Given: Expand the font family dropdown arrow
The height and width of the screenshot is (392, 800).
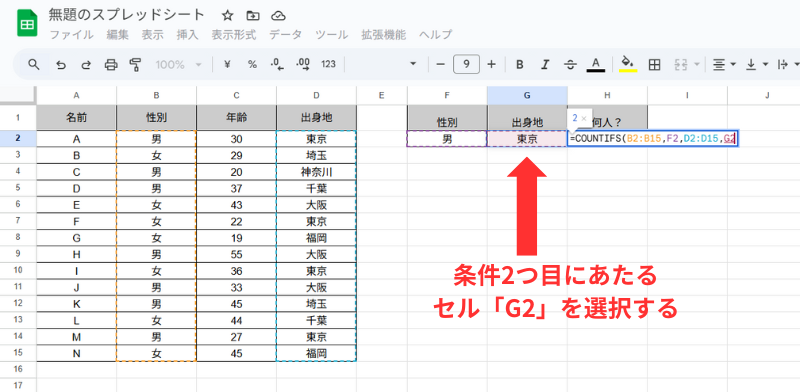Looking at the screenshot, I should click(x=413, y=64).
